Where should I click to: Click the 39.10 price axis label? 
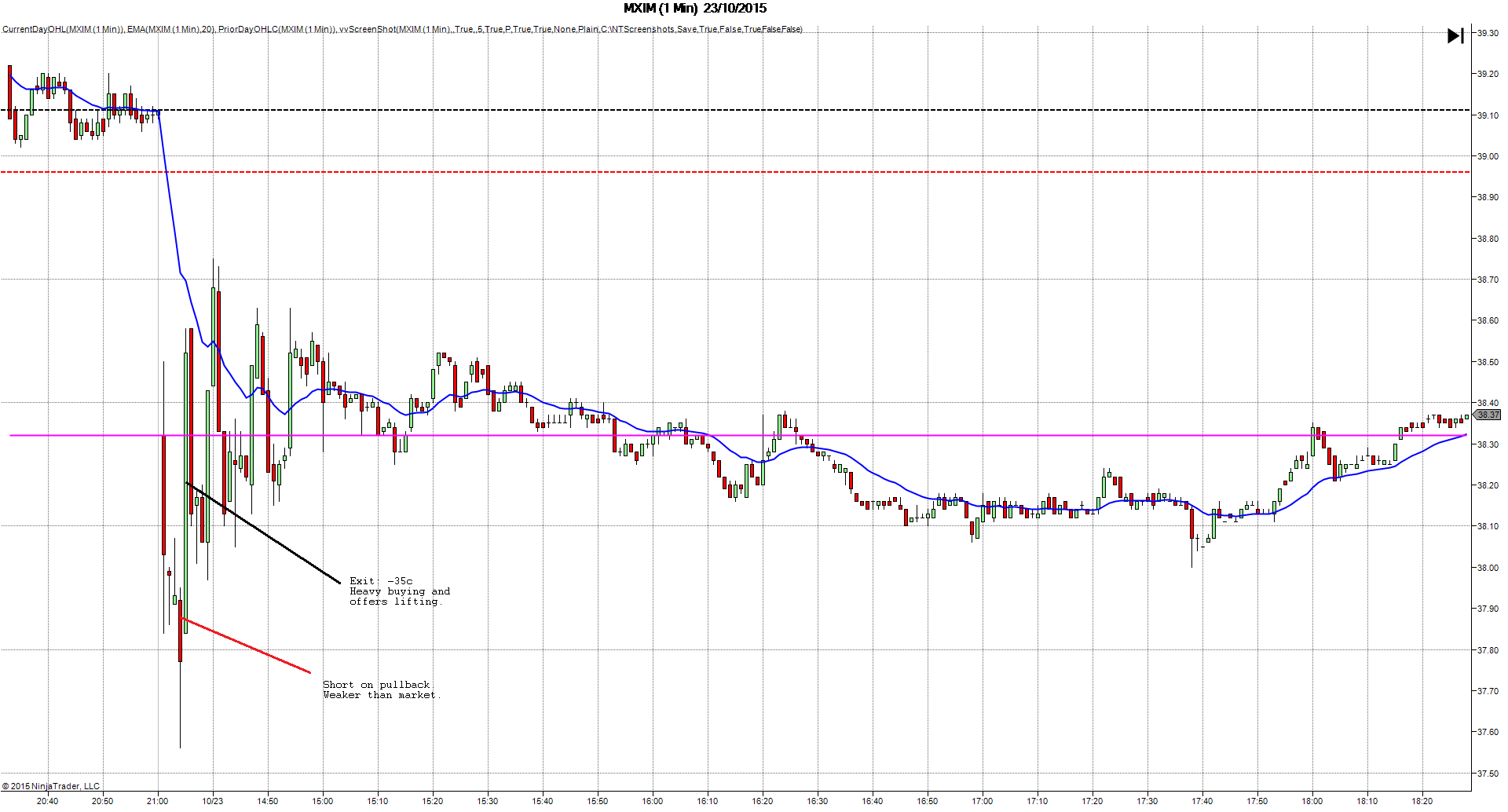tap(1488, 115)
